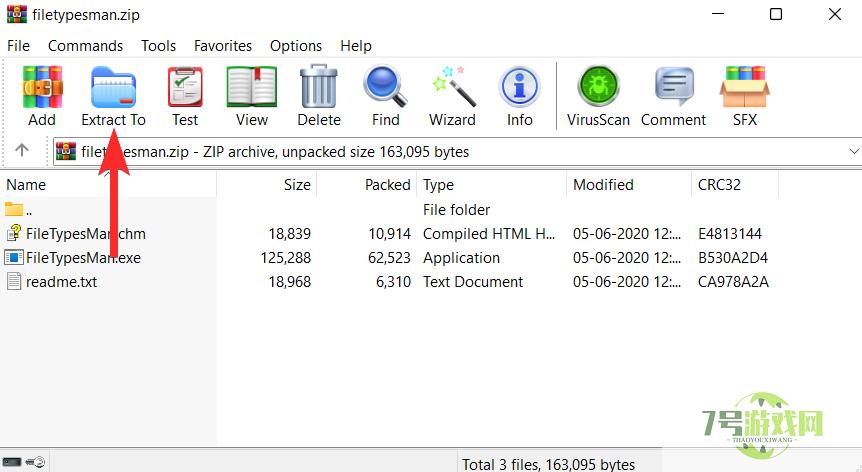The image size is (862, 472).
Task: Expand the address bar path dropdown
Action: (x=853, y=151)
